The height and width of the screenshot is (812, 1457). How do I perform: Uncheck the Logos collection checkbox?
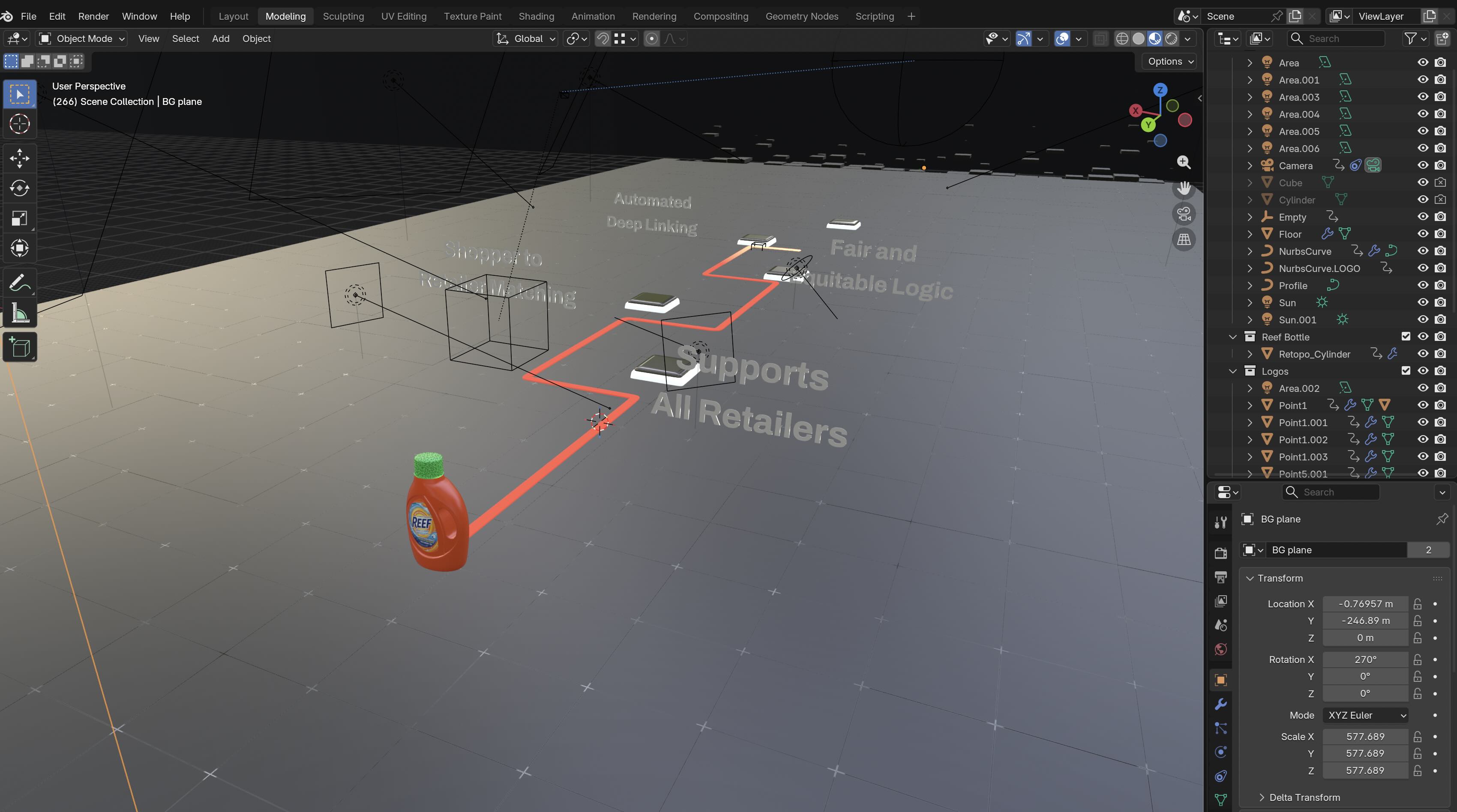1406,371
